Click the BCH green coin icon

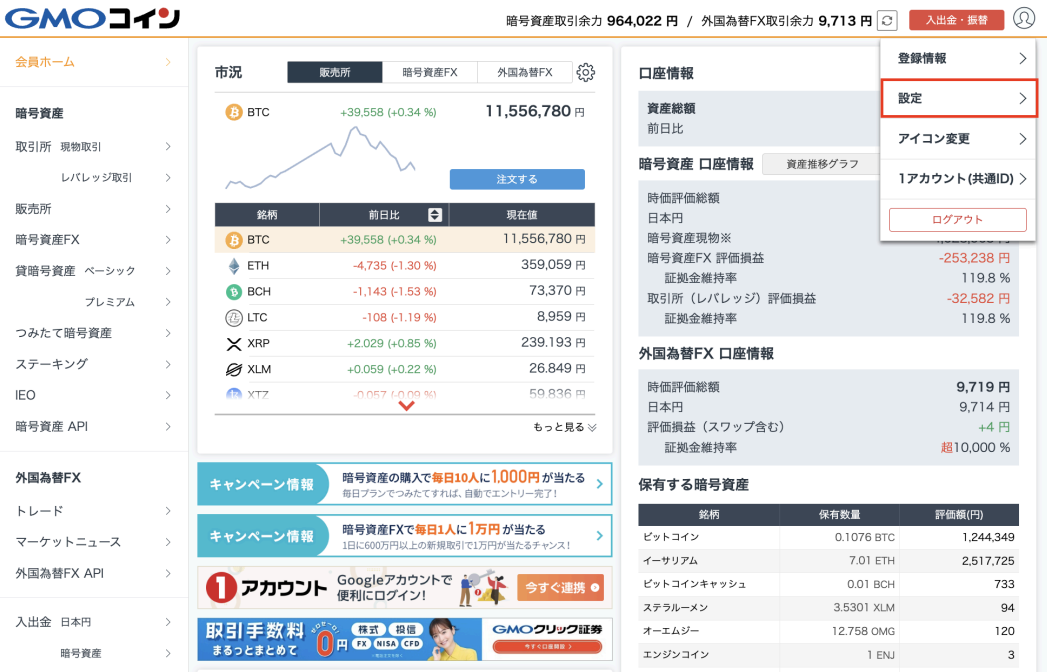[234, 292]
